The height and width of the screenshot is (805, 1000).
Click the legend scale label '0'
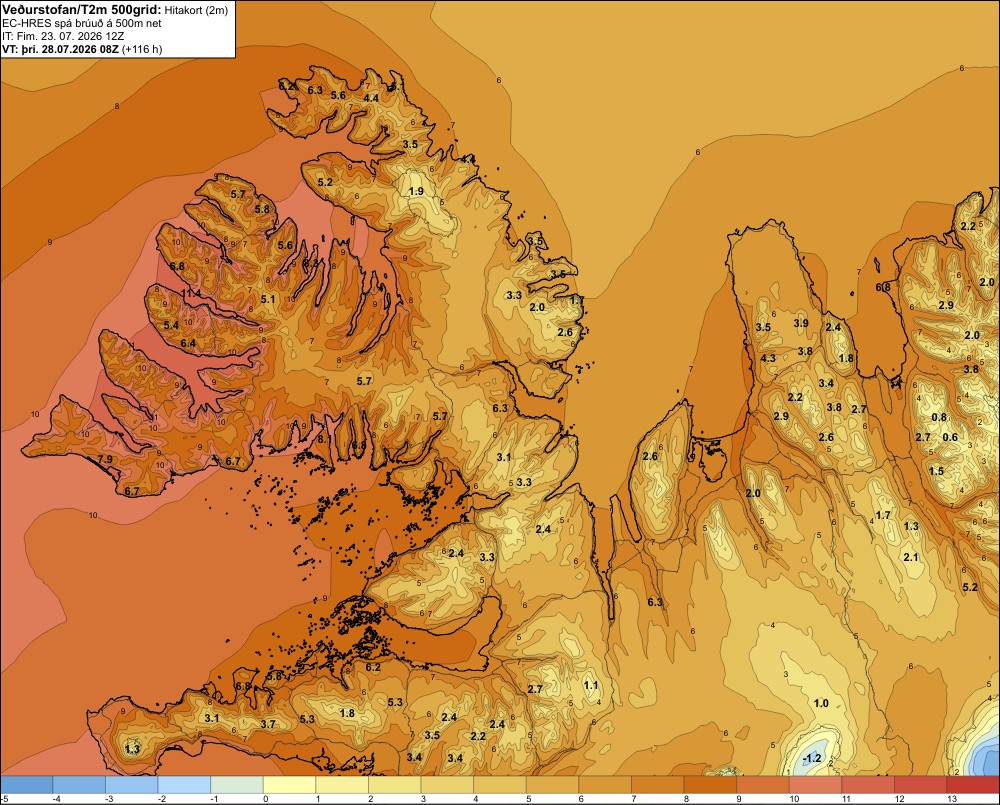pyautogui.click(x=265, y=799)
